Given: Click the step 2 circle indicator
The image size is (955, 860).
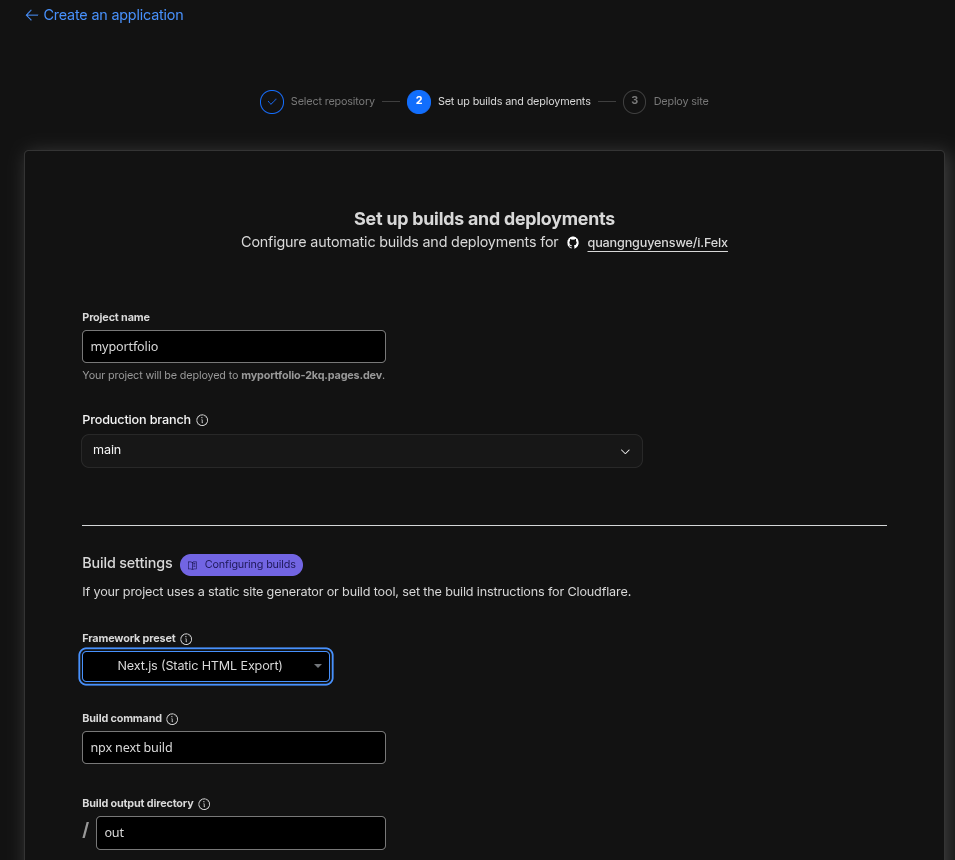Looking at the screenshot, I should tap(418, 102).
